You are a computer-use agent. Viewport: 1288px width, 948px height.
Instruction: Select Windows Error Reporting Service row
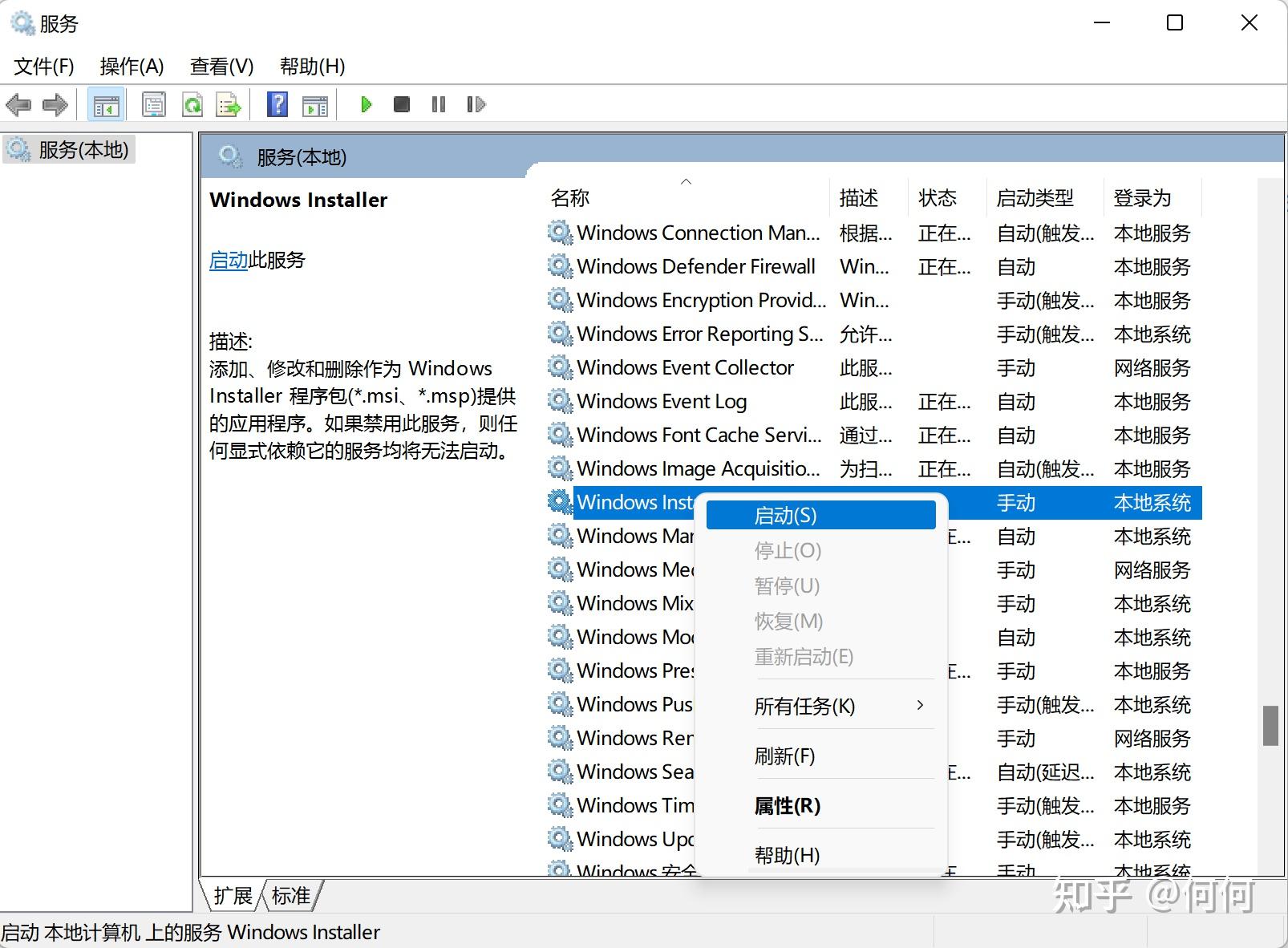coord(873,334)
